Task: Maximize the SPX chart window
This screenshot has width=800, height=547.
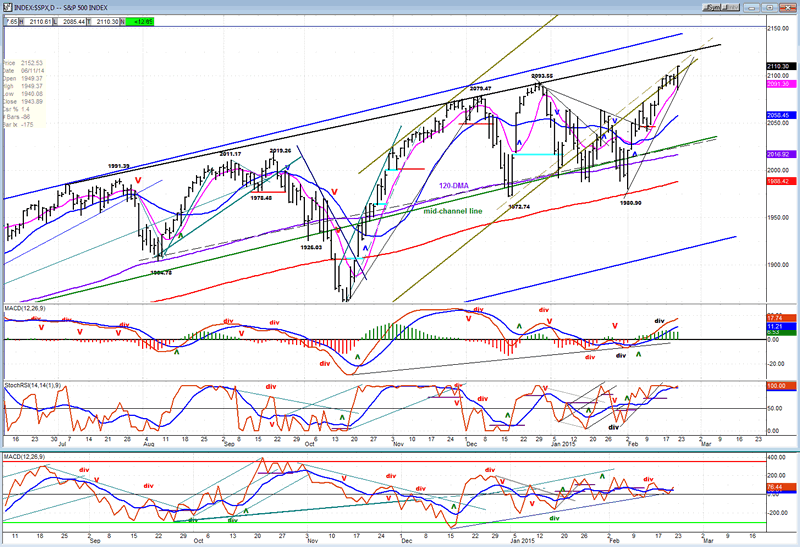Action: tap(769, 7)
